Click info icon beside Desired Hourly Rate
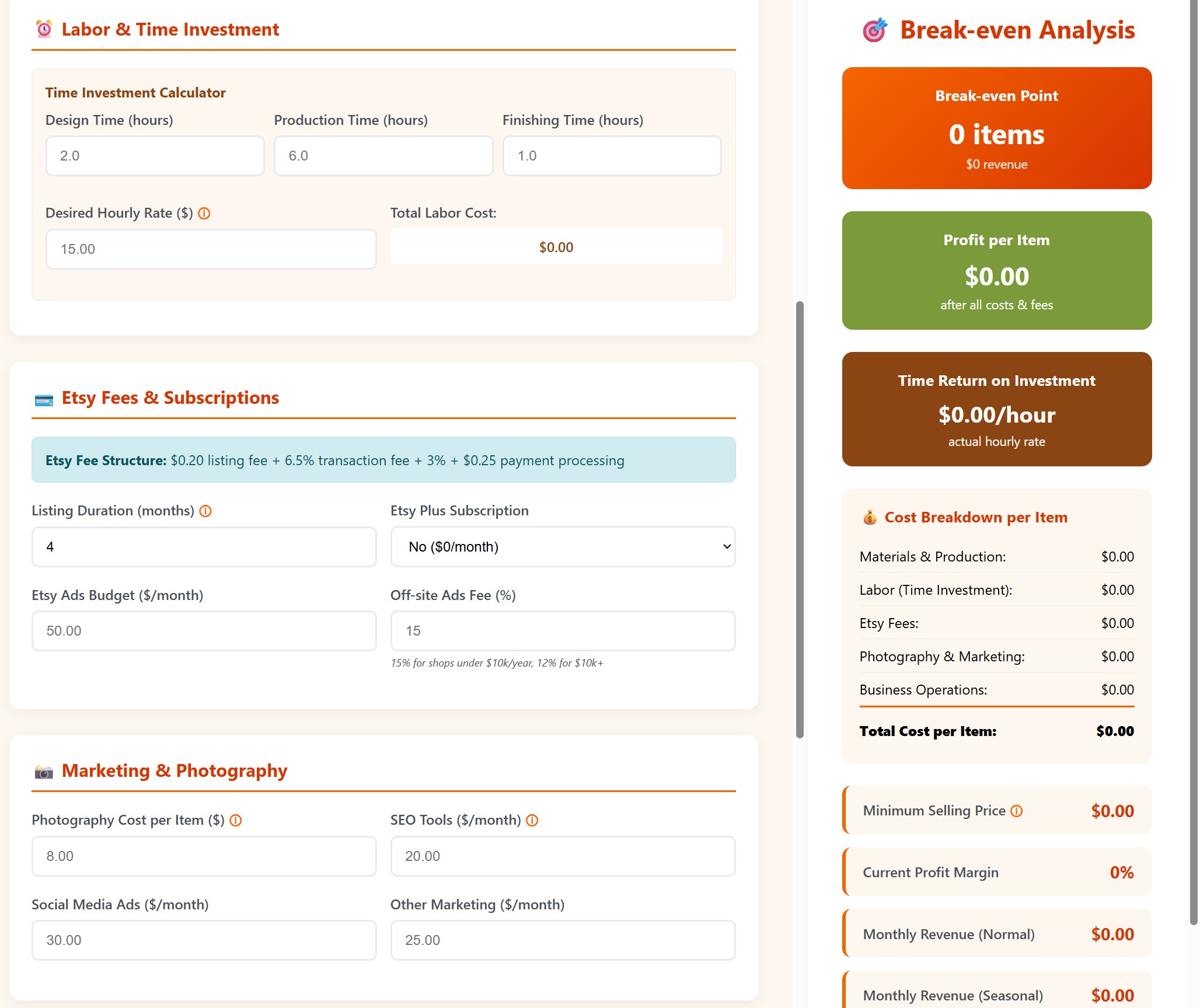The image size is (1200, 1008). point(204,214)
